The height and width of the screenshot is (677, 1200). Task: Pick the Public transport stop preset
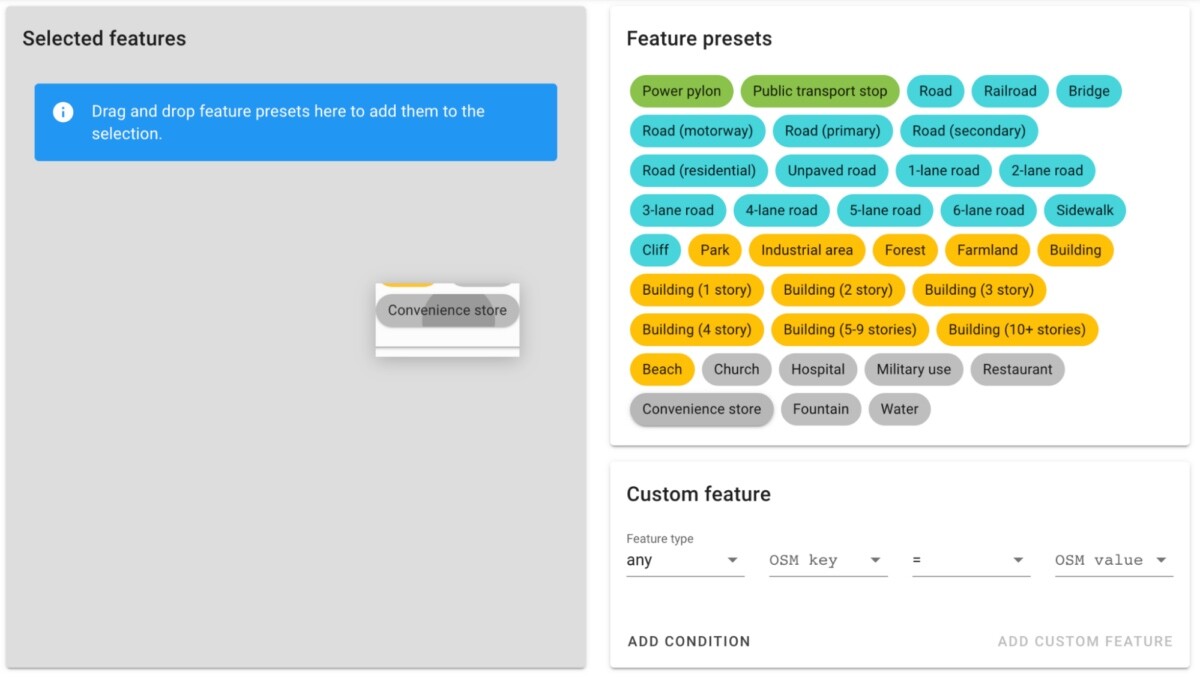820,91
